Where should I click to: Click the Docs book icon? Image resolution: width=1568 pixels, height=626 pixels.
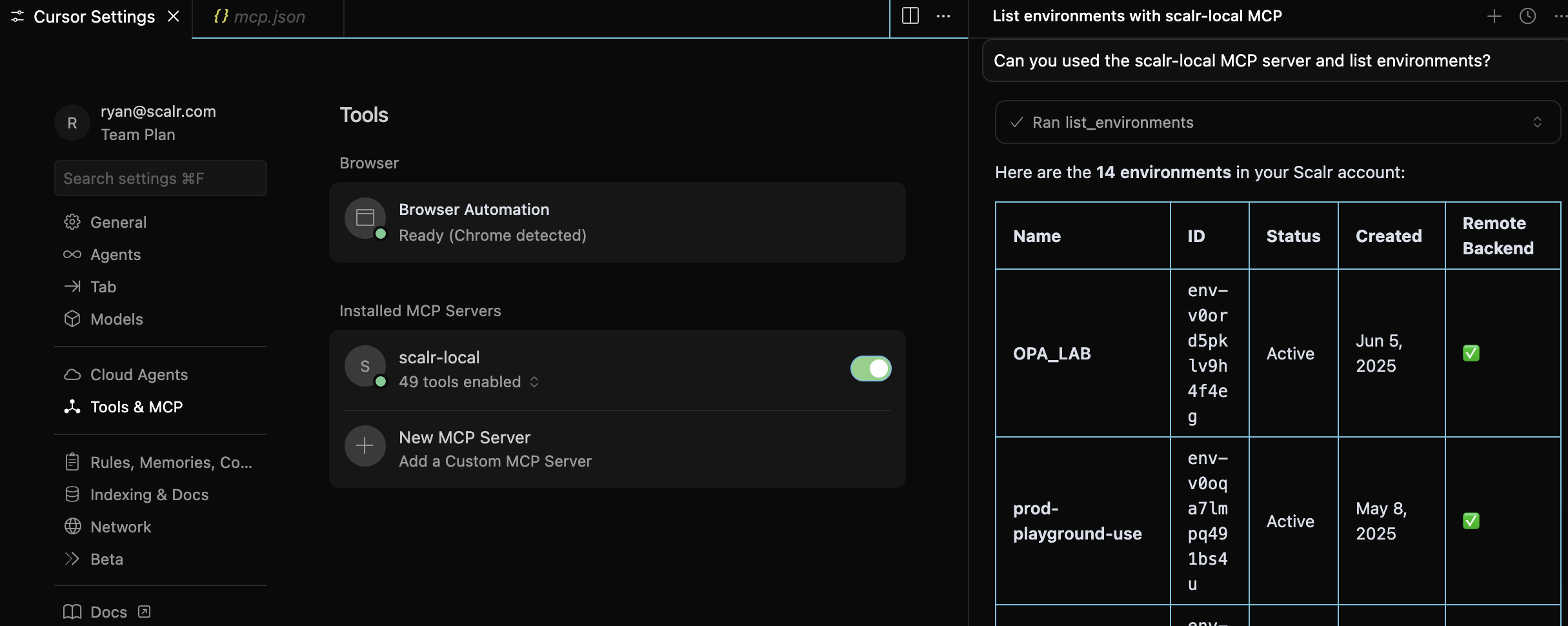[72, 611]
